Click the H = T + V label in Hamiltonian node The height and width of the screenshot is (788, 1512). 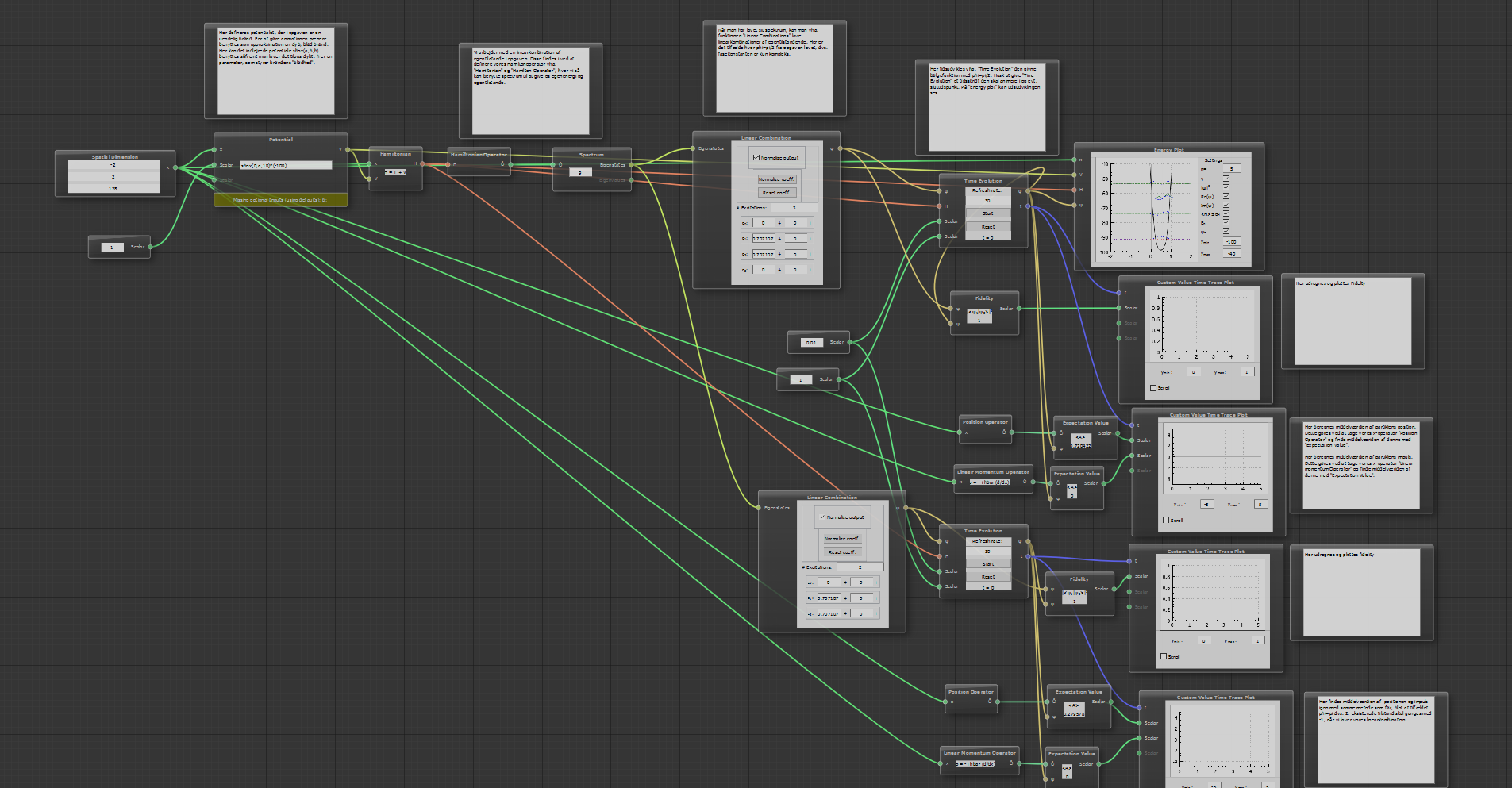point(395,171)
